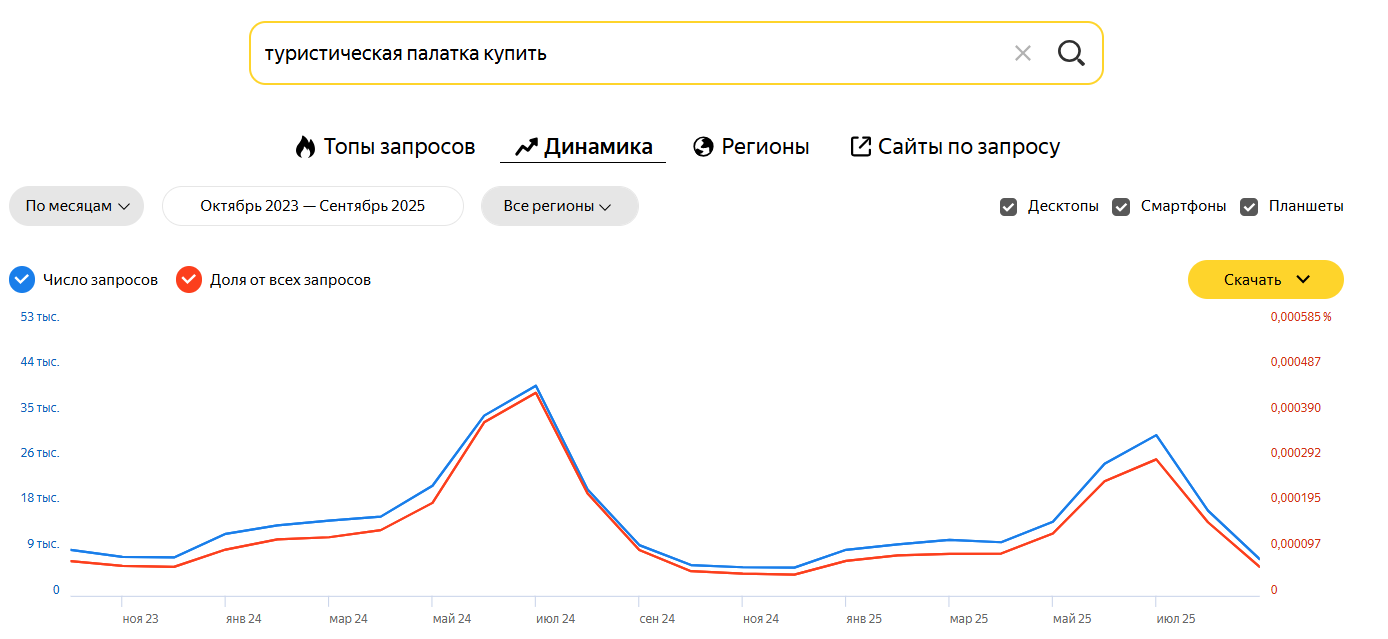
Task: Click the ноя 24 axis label
Action: click(761, 619)
